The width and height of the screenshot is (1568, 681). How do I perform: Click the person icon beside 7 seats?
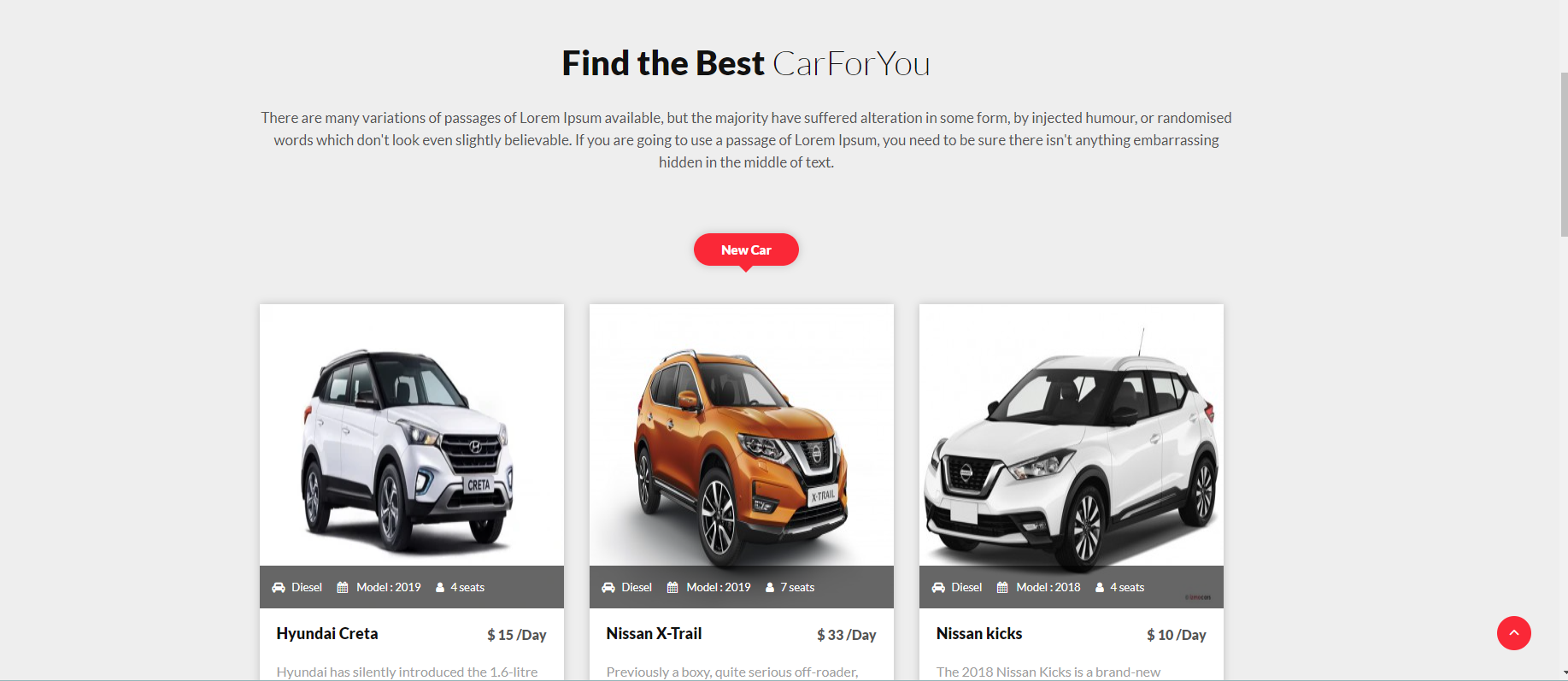coord(770,588)
